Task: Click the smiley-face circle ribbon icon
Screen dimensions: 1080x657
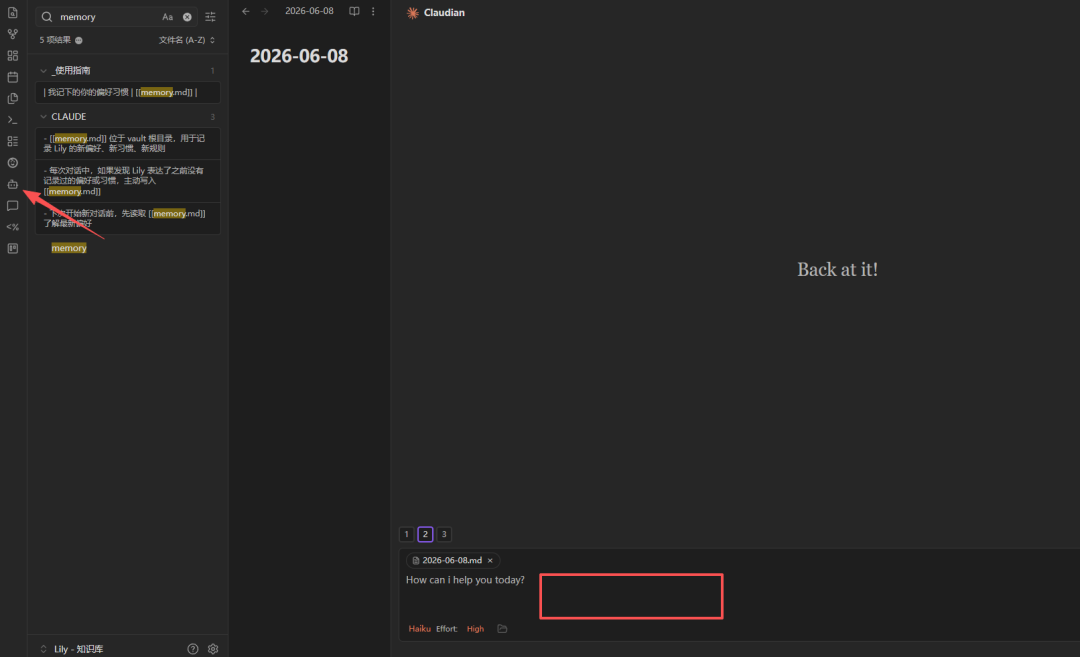Action: pyautogui.click(x=12, y=163)
